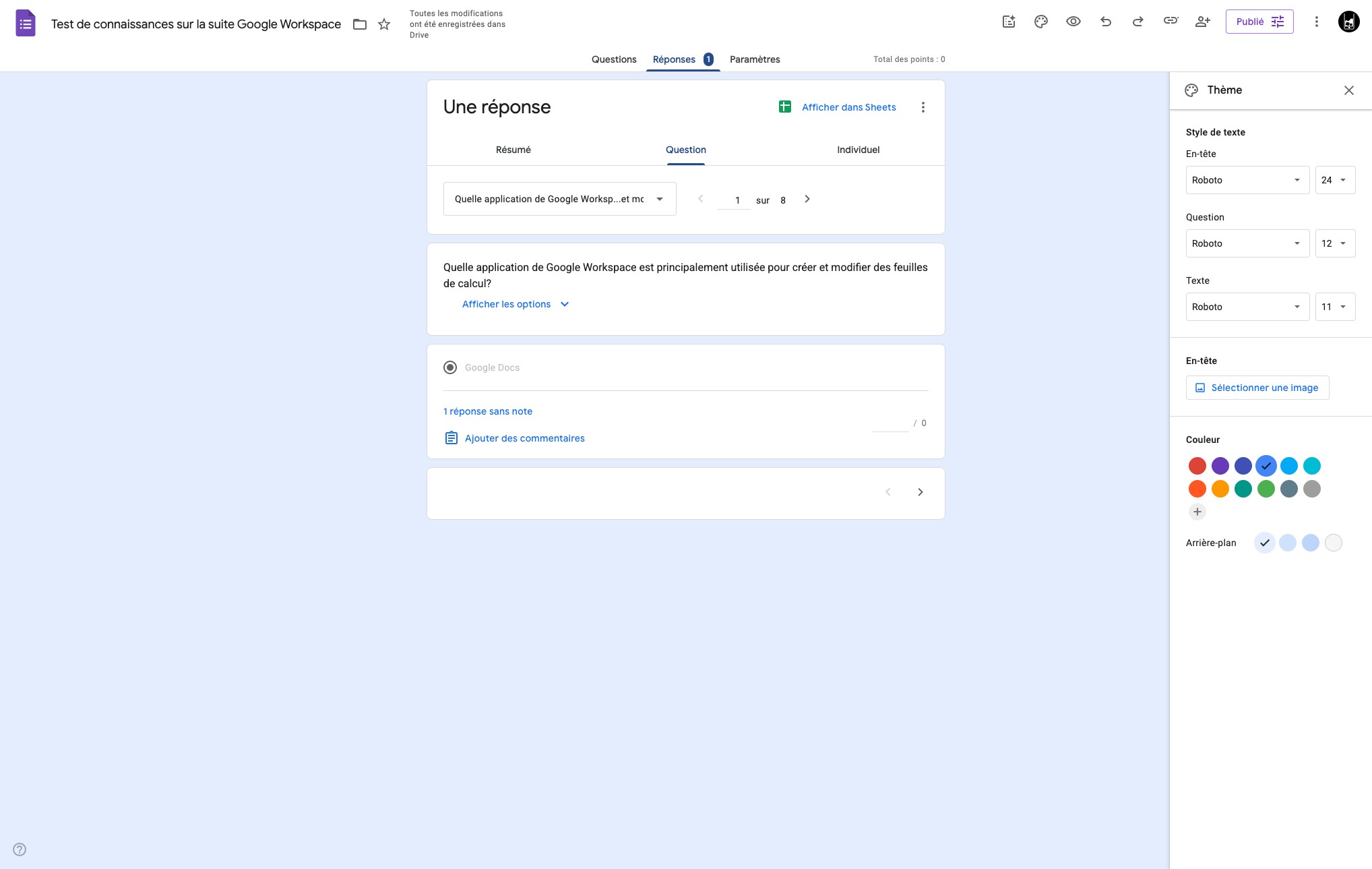1372x869 pixels.
Task: Expand Afficher les options
Action: pos(516,304)
